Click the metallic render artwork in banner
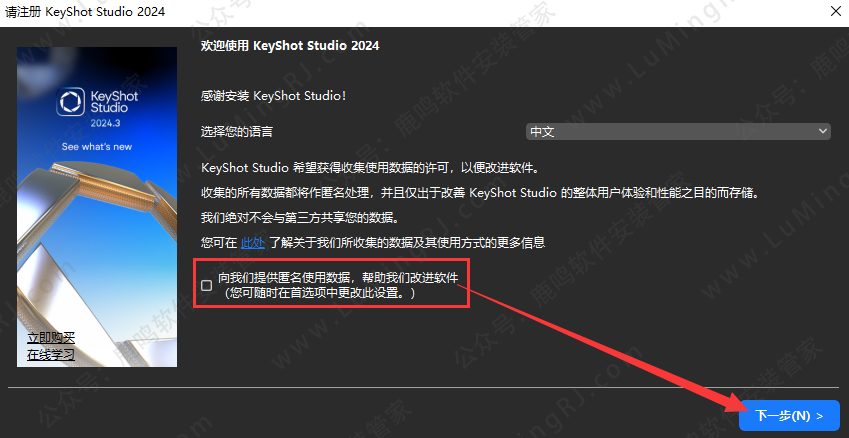This screenshot has height=438, width=849. point(97,260)
